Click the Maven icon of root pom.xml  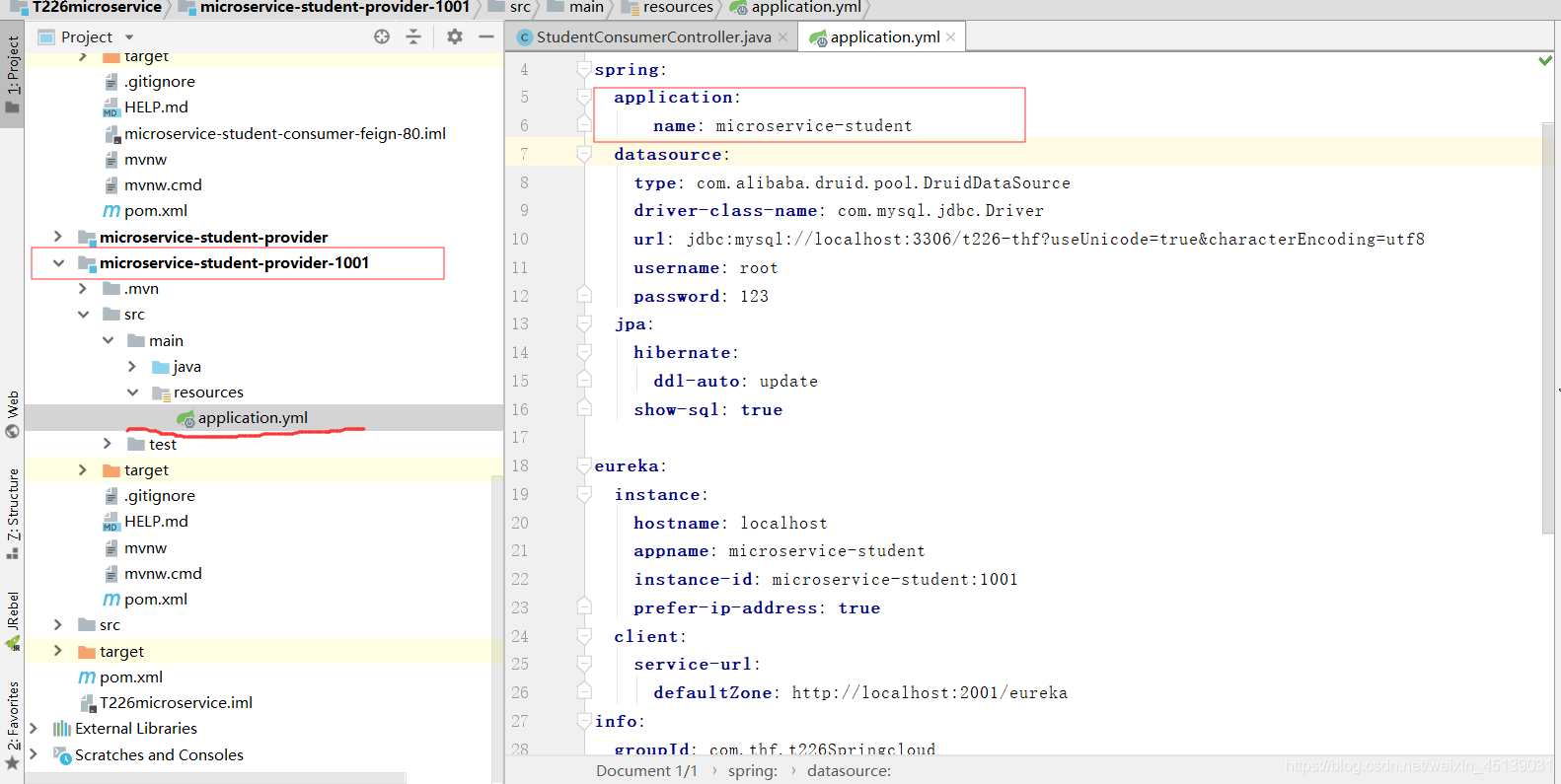pyautogui.click(x=87, y=677)
